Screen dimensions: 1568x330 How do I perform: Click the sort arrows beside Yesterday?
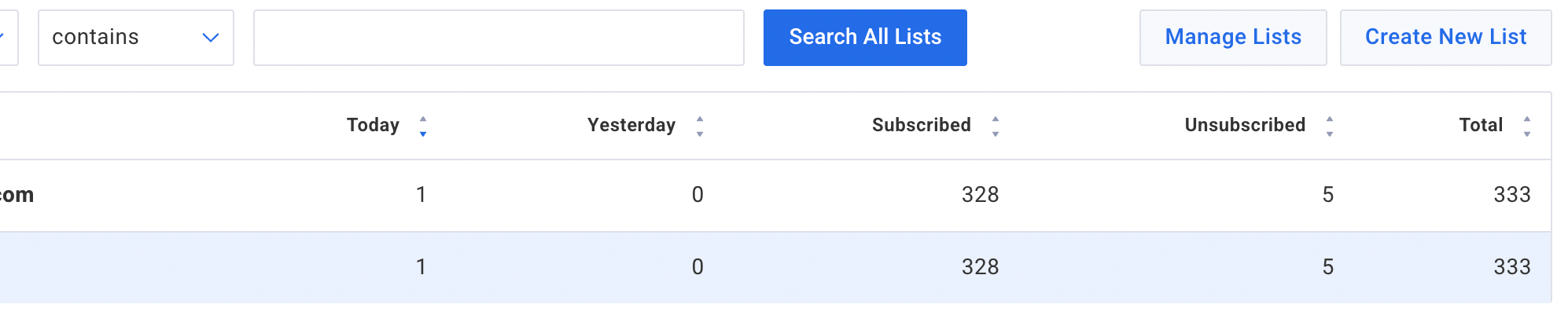(700, 126)
